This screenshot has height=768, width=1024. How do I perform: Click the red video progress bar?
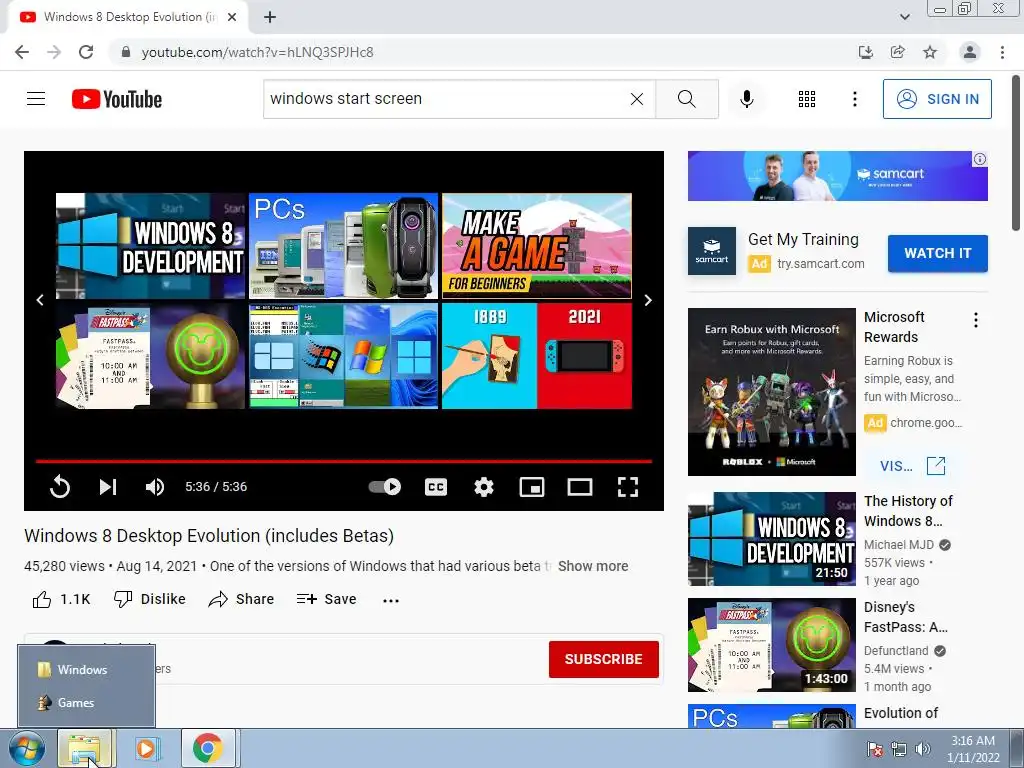pos(344,461)
